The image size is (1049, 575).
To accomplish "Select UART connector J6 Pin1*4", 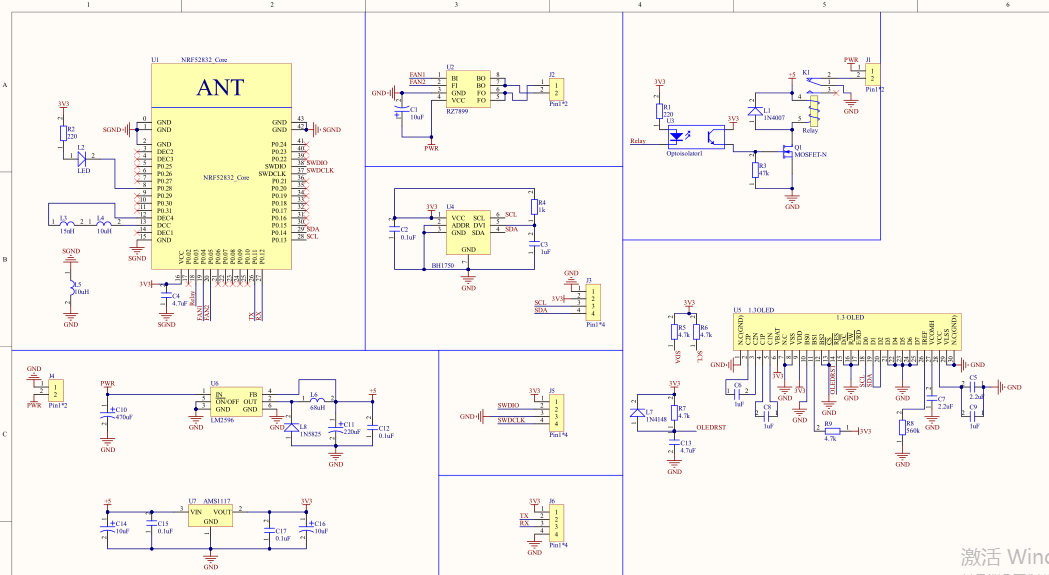I will tap(556, 523).
